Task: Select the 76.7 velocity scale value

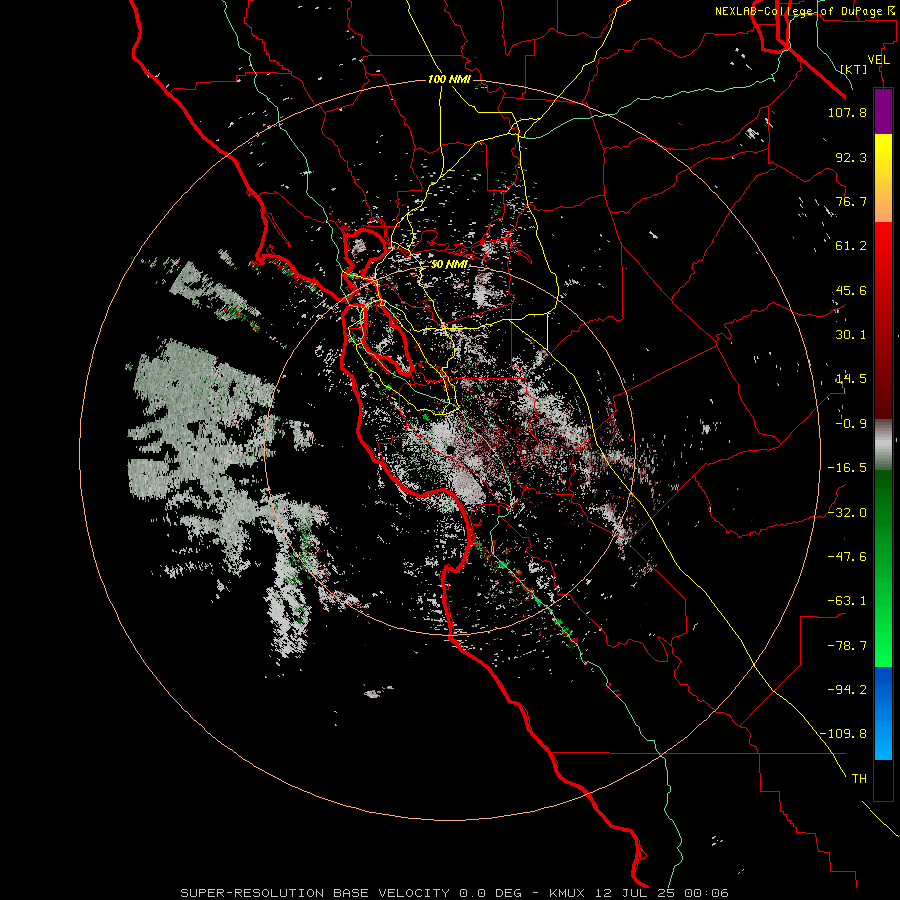Action: pyautogui.click(x=851, y=201)
